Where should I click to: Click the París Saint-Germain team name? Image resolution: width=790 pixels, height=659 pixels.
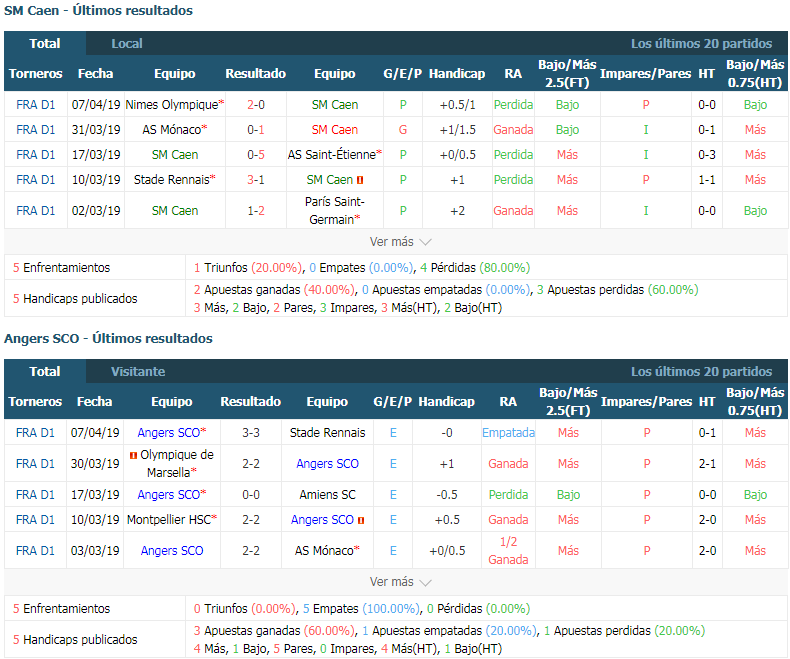335,211
